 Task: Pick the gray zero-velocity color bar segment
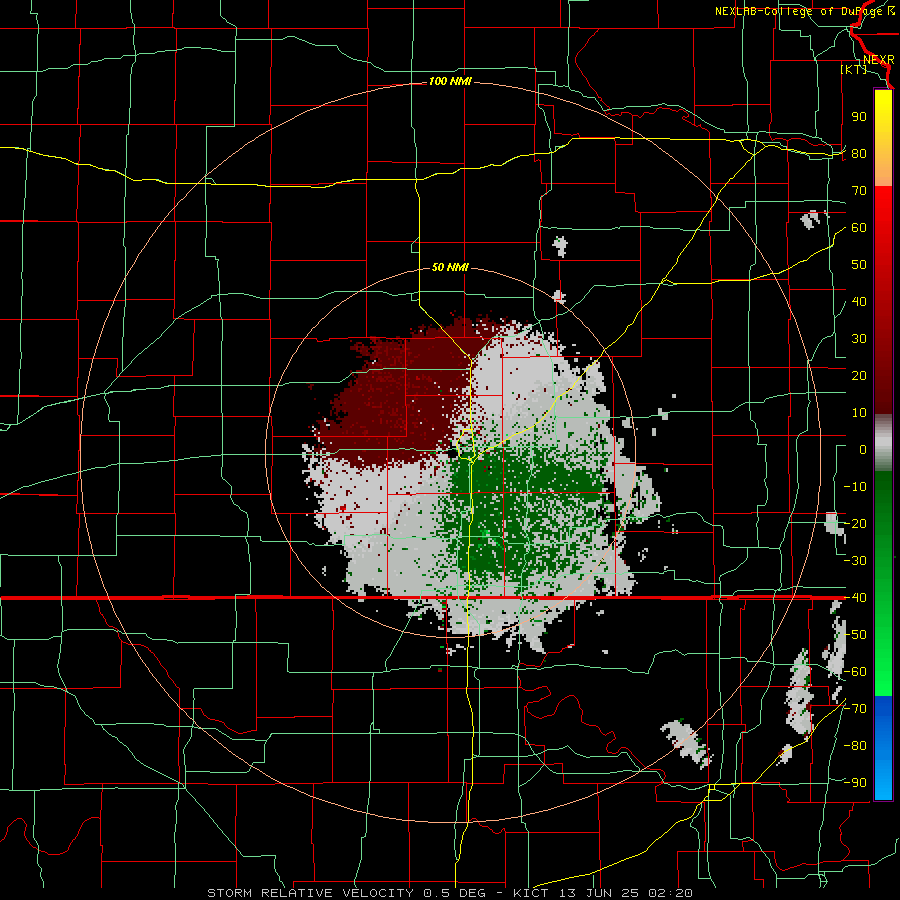pyautogui.click(x=883, y=442)
